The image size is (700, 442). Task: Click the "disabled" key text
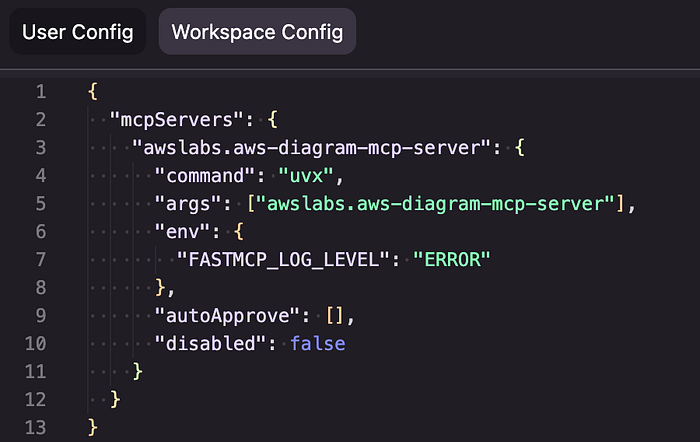click(x=210, y=343)
